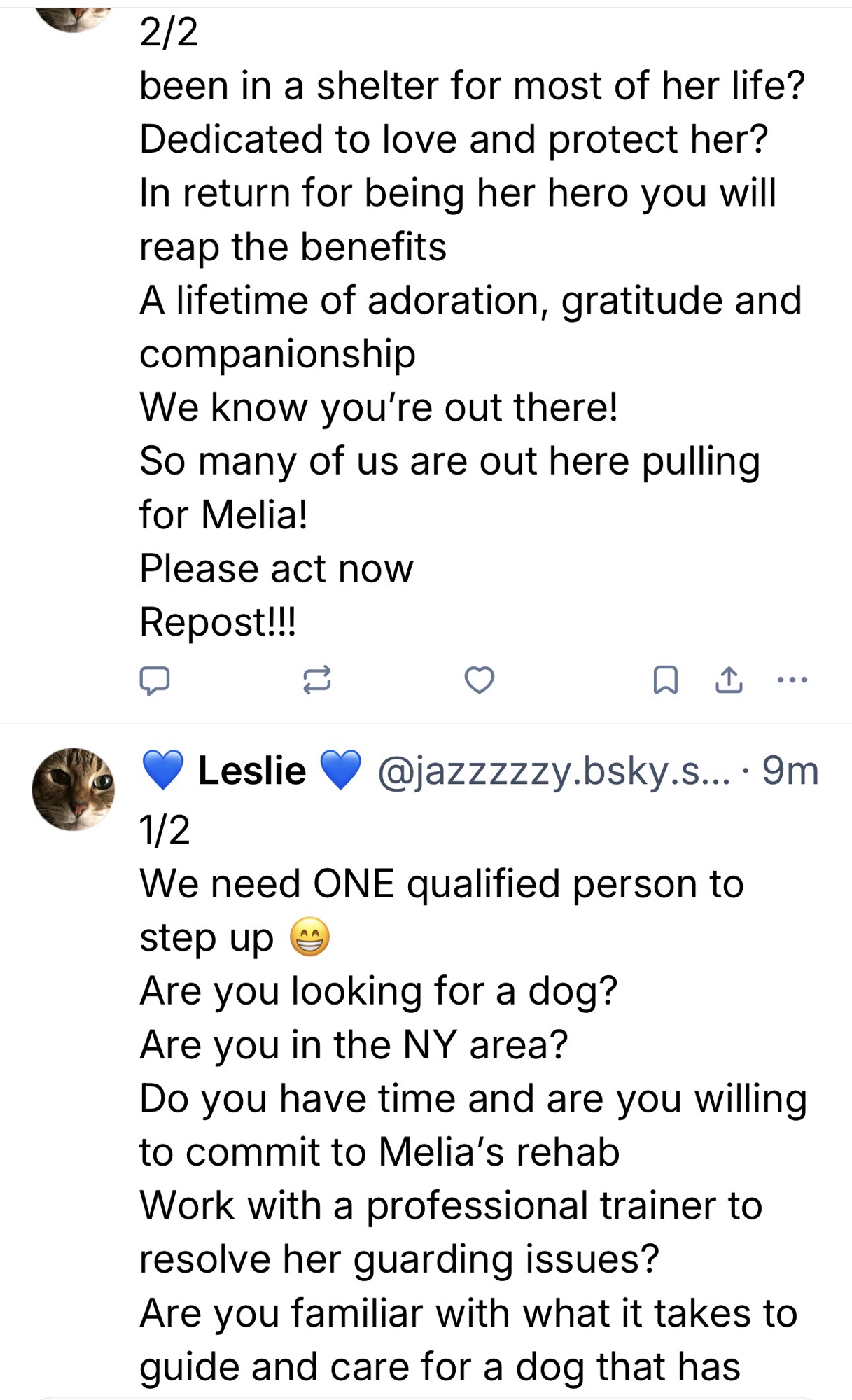Tap the blue heart after Leslie
The height and width of the screenshot is (1400, 852).
pos(341,771)
